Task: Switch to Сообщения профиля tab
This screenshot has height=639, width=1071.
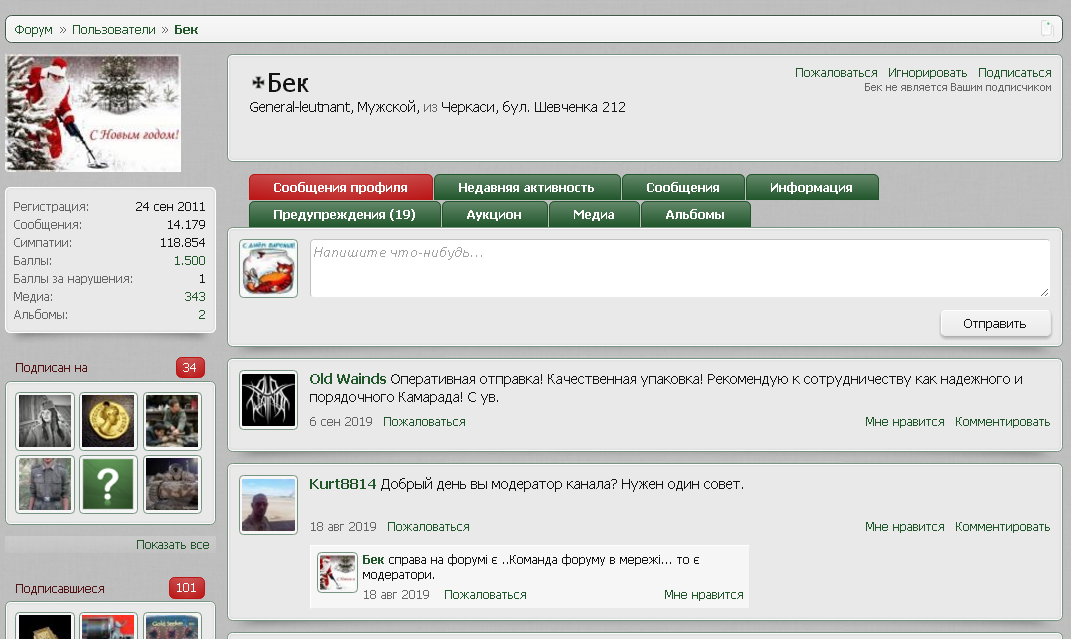Action: point(341,187)
